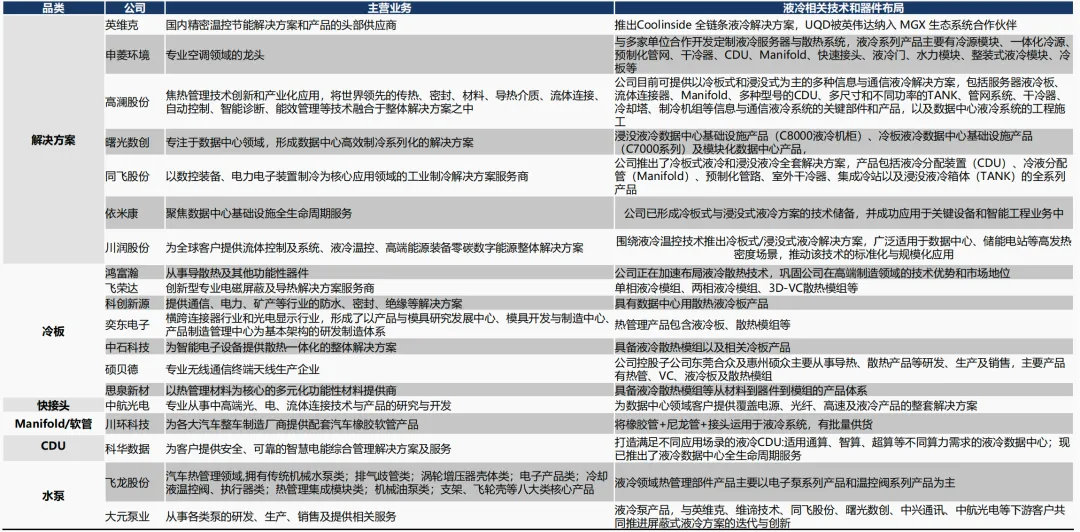Select the Manifold/软管 category cell
This screenshot has width=1080, height=532.
point(52,423)
